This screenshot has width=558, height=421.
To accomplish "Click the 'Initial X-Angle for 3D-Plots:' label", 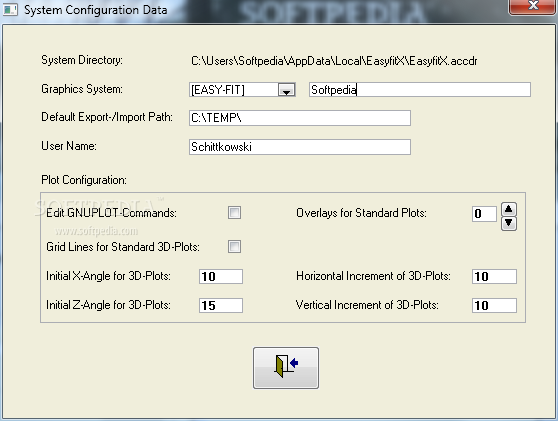I will (x=109, y=276).
